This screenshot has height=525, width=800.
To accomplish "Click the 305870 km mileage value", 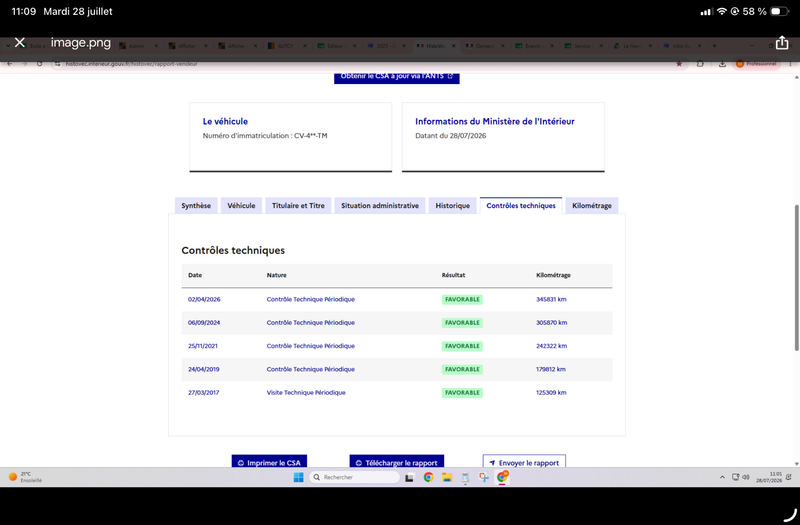I will point(552,323).
